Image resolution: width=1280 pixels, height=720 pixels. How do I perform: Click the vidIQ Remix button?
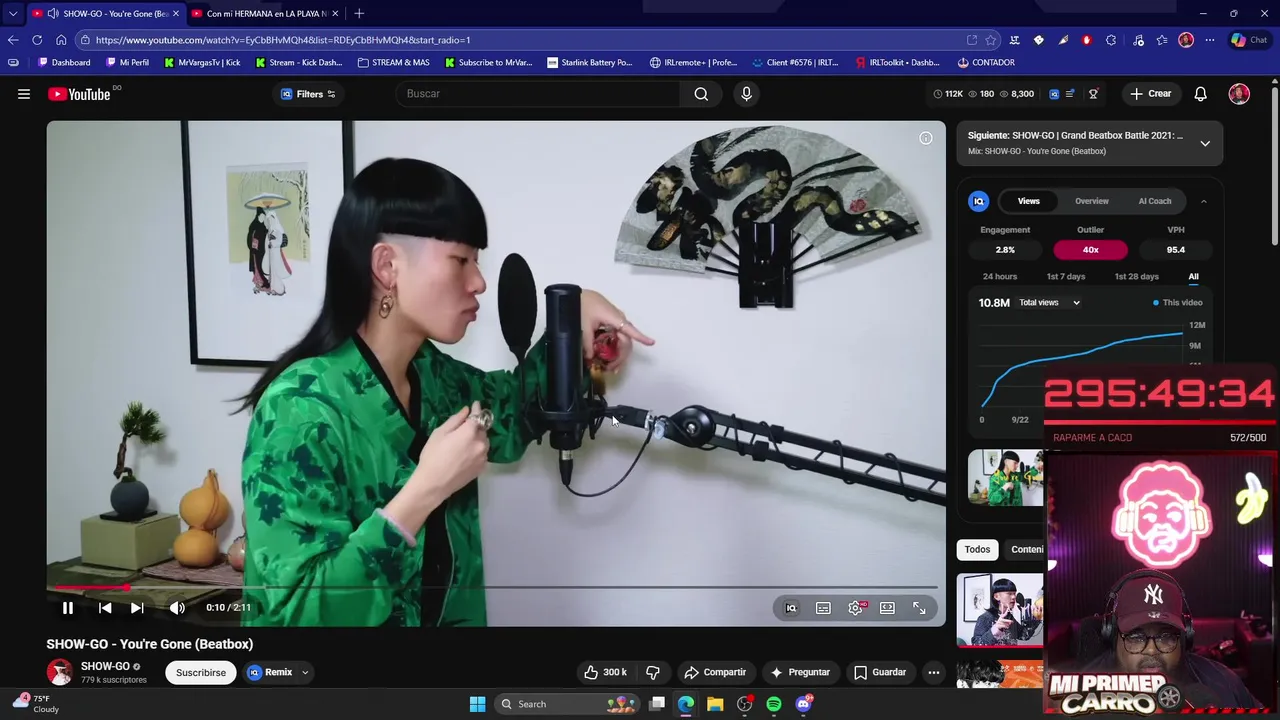[270, 673]
